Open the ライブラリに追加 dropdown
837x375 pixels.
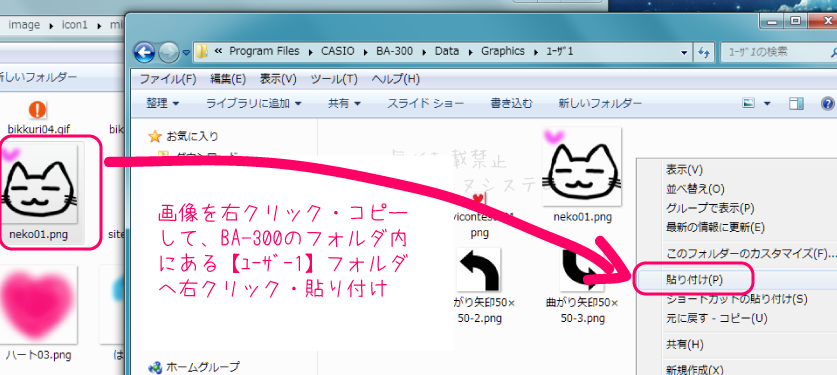[254, 103]
